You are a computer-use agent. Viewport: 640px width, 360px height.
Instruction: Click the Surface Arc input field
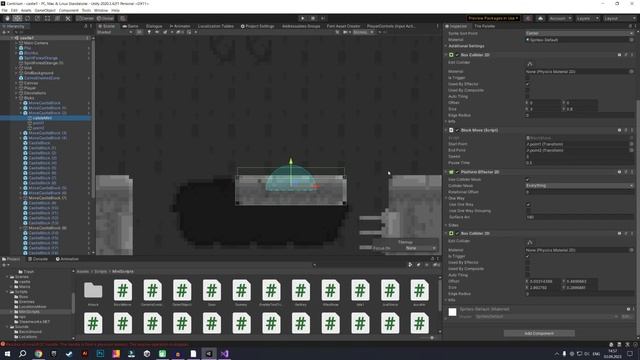click(x=580, y=217)
